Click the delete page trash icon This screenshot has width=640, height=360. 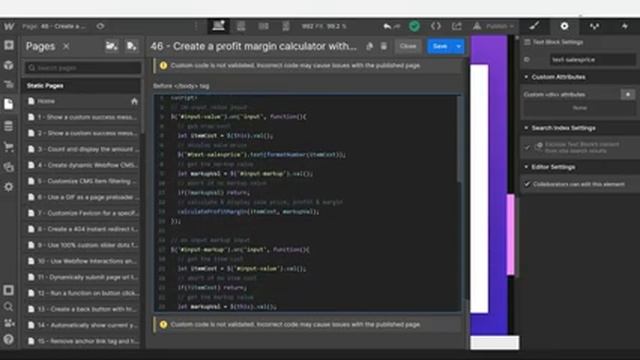(x=384, y=46)
